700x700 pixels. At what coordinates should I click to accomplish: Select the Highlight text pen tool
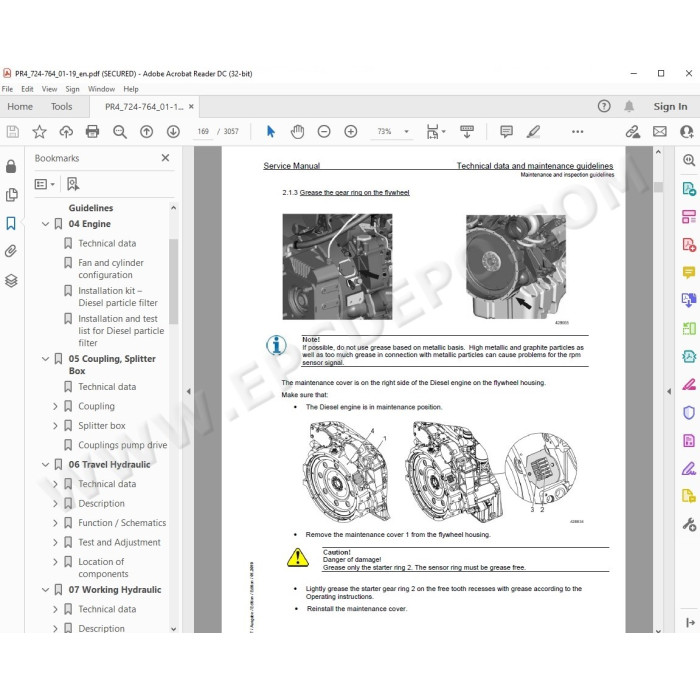point(533,132)
